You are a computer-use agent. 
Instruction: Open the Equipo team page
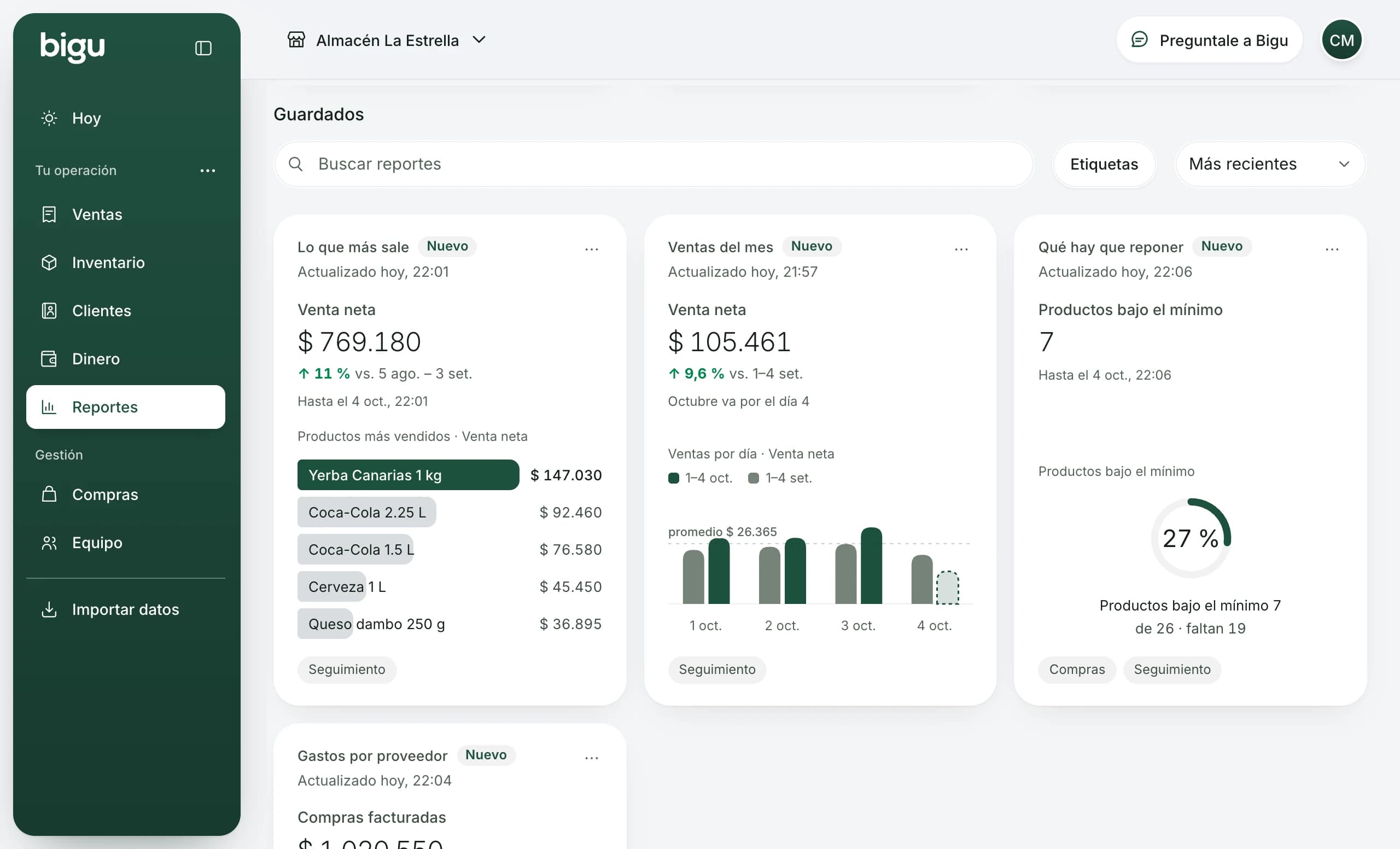point(126,543)
